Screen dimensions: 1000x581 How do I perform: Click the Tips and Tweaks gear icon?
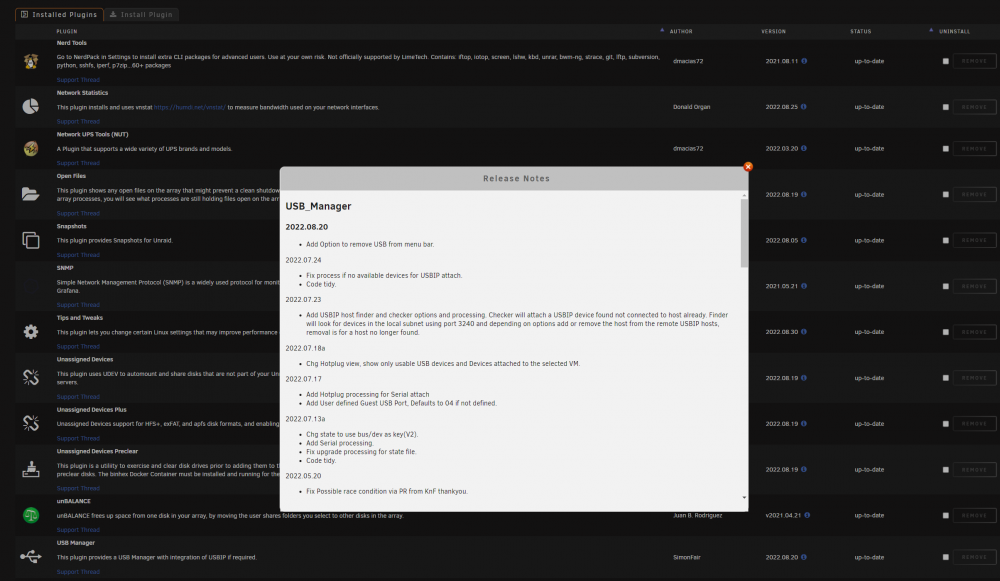pos(31,332)
